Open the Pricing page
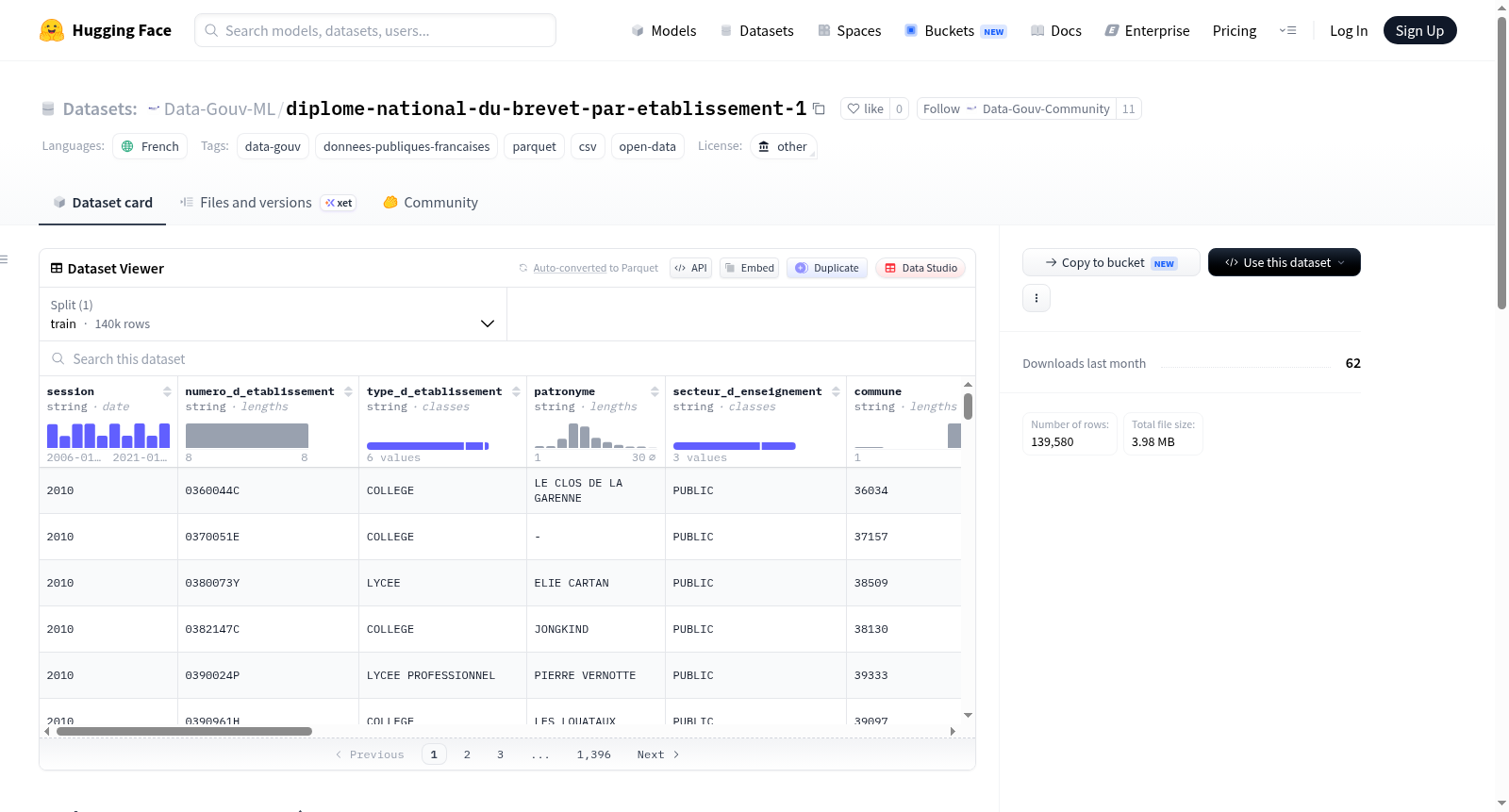Image resolution: width=1509 pixels, height=812 pixels. pyautogui.click(x=1235, y=30)
